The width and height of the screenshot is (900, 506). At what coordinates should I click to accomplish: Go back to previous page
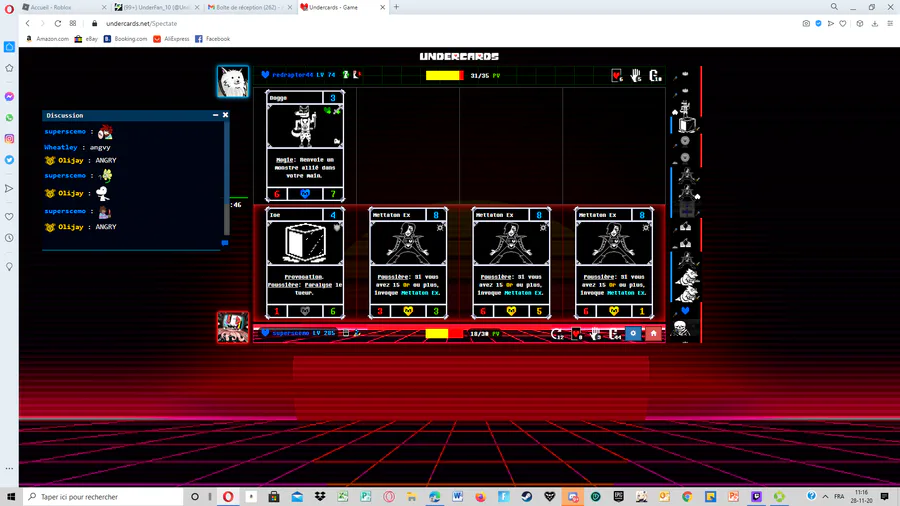click(28, 24)
